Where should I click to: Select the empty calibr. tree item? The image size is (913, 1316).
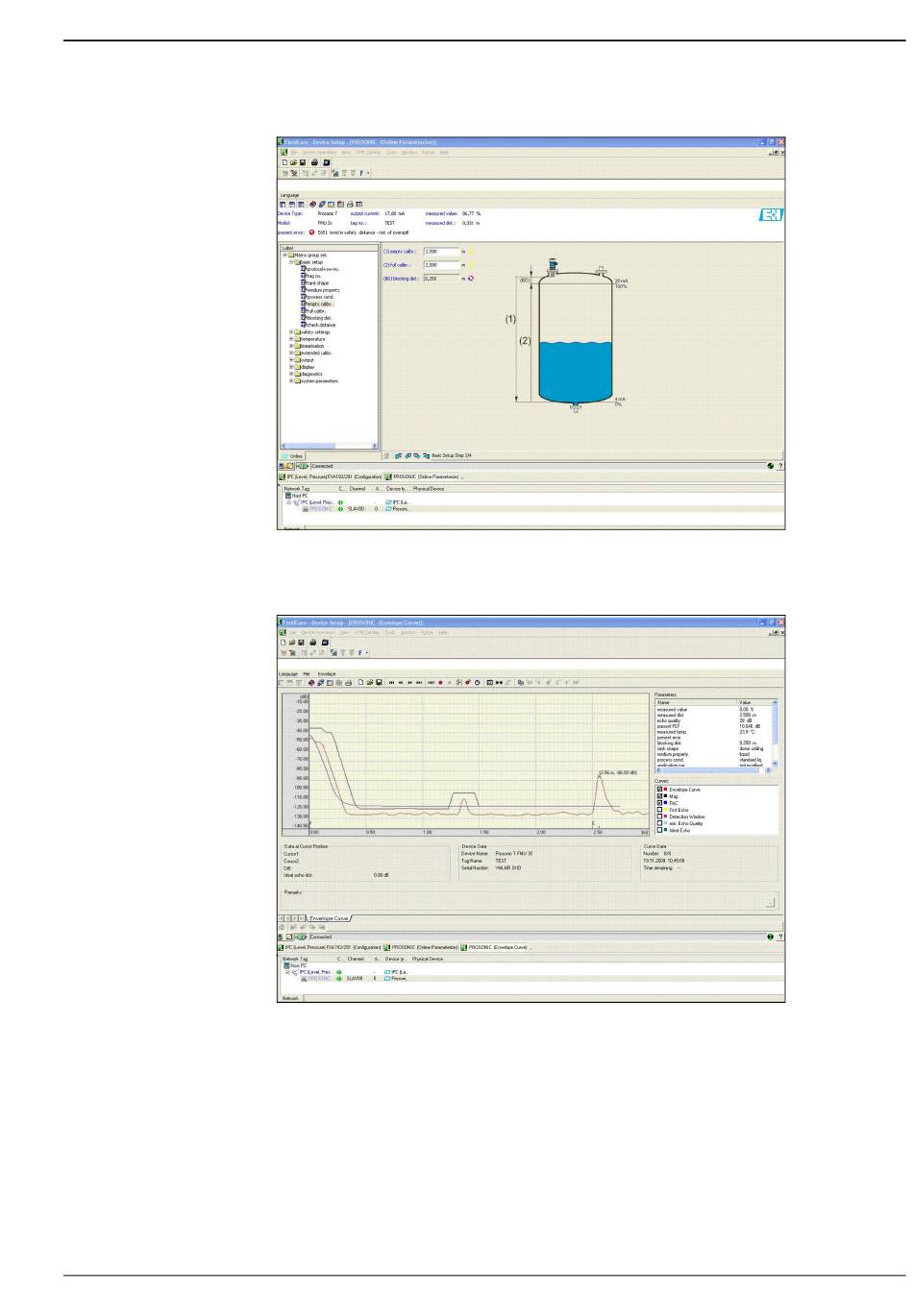click(319, 304)
